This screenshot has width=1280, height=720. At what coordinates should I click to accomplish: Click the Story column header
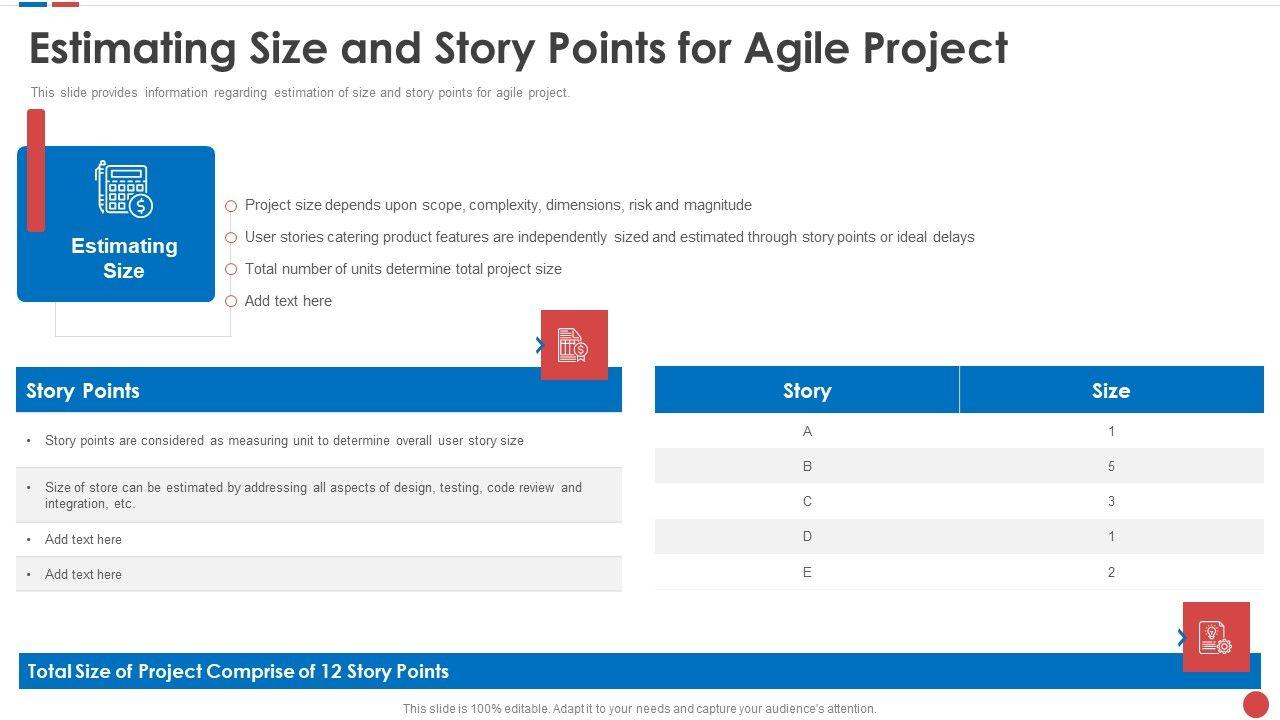point(807,391)
